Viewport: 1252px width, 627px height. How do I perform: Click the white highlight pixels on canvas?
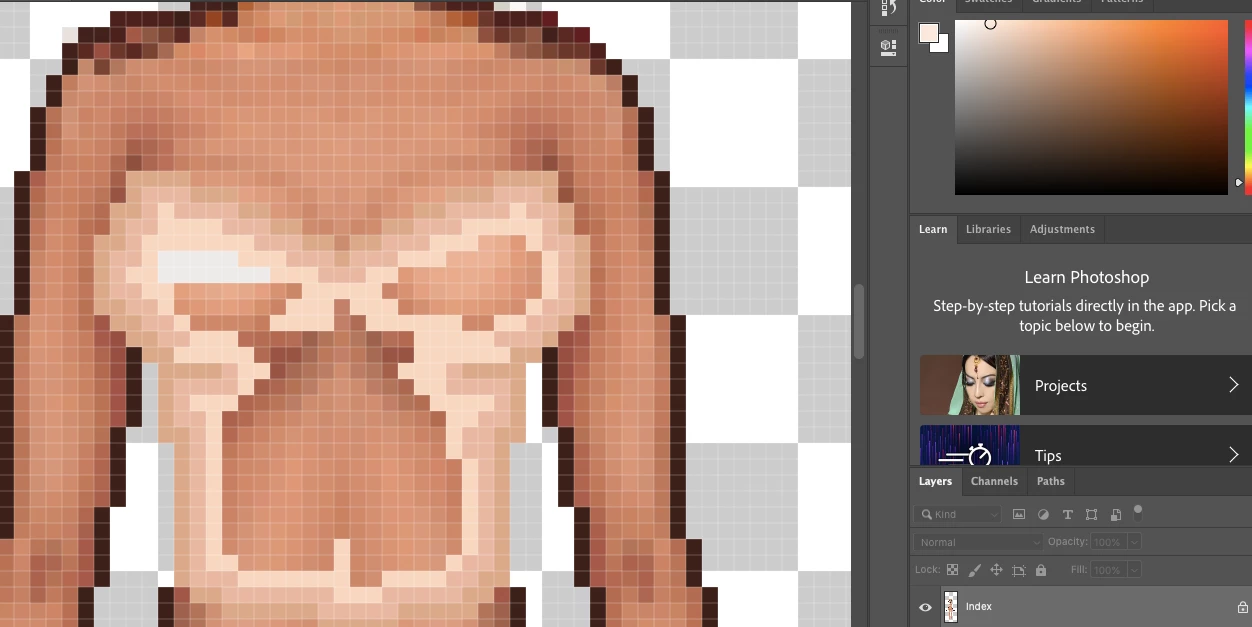point(213,267)
